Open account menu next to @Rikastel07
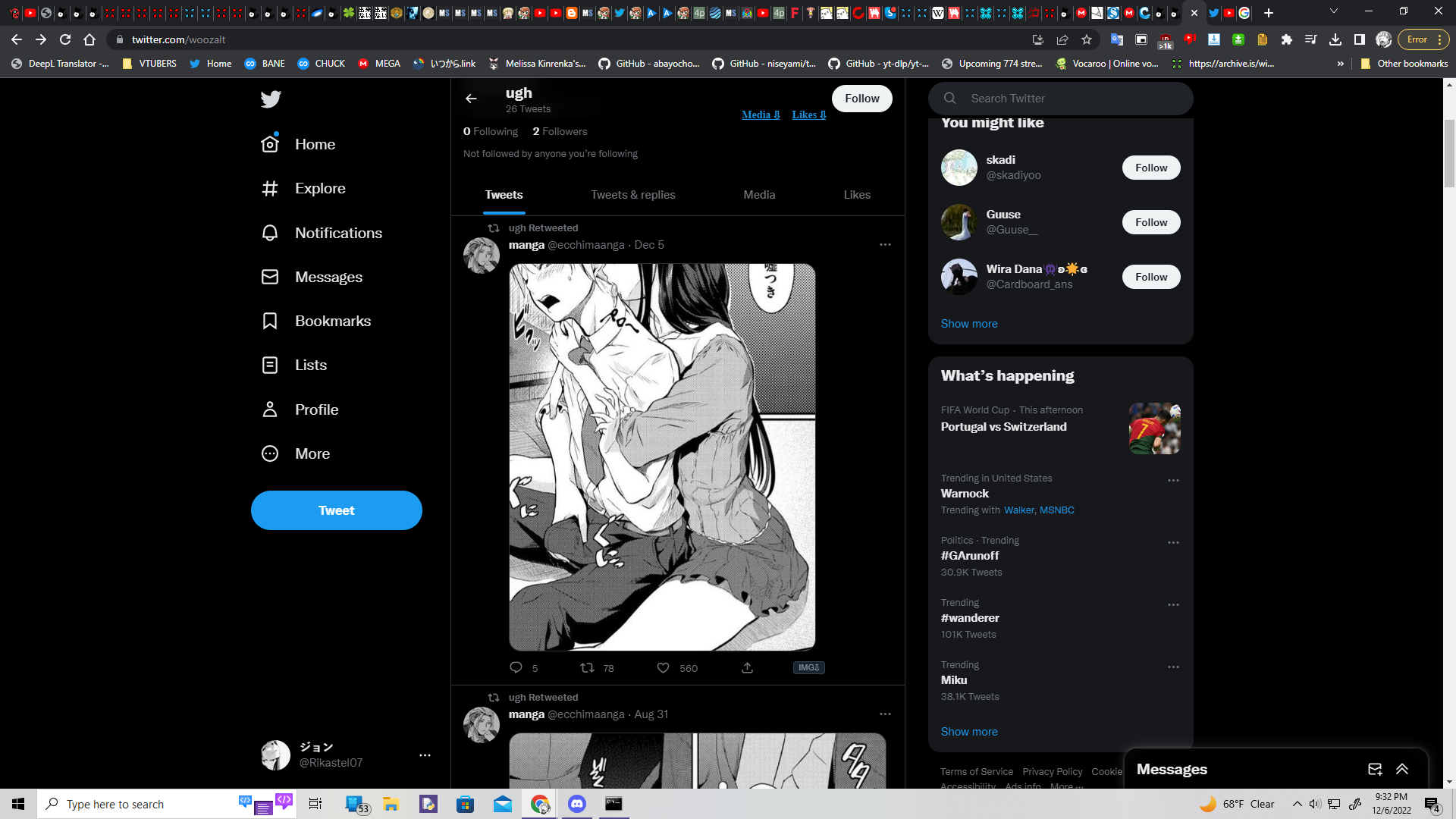Image resolution: width=1456 pixels, height=819 pixels. pos(425,755)
